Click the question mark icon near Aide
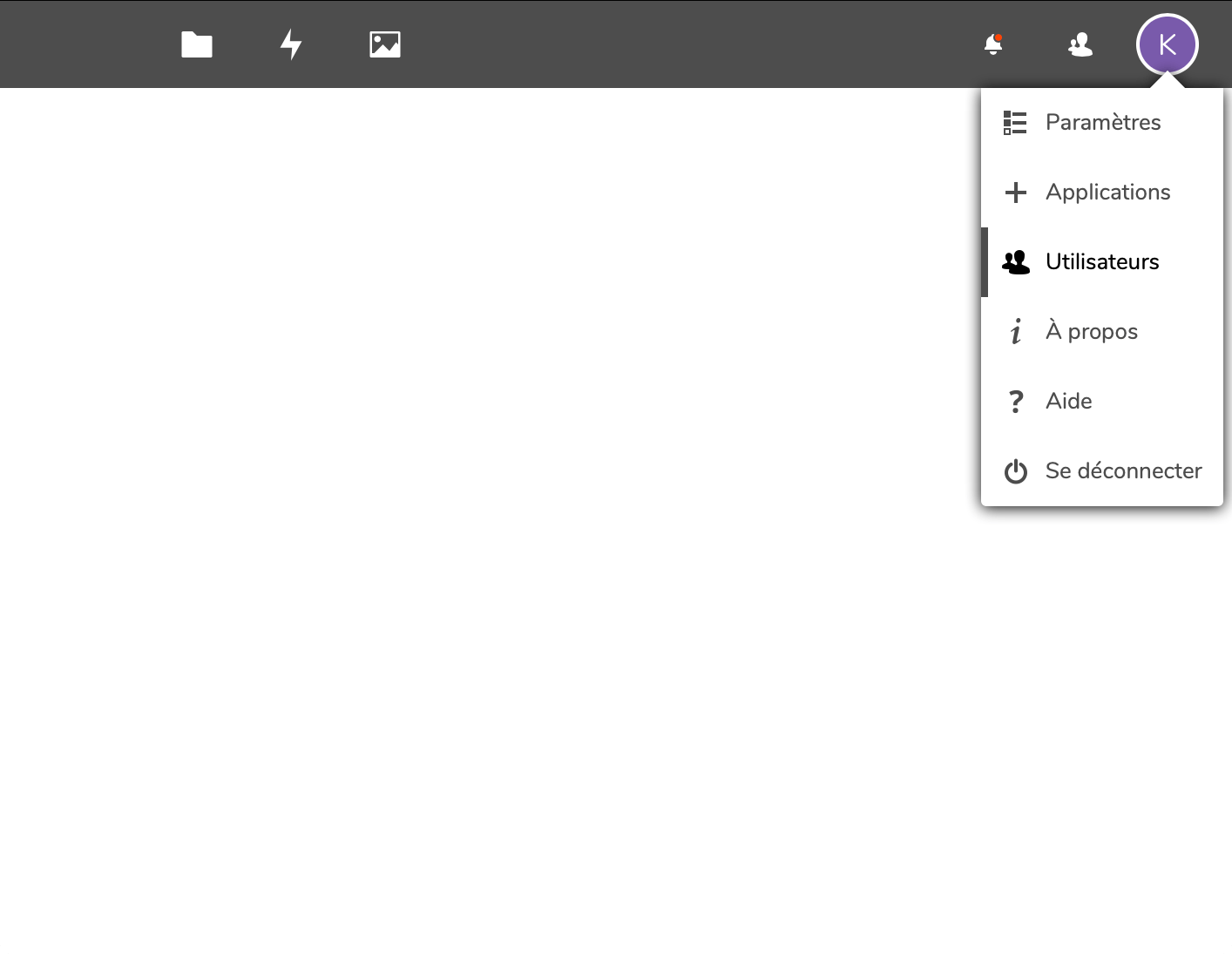The width and height of the screenshot is (1232, 954). pyautogui.click(x=1016, y=401)
